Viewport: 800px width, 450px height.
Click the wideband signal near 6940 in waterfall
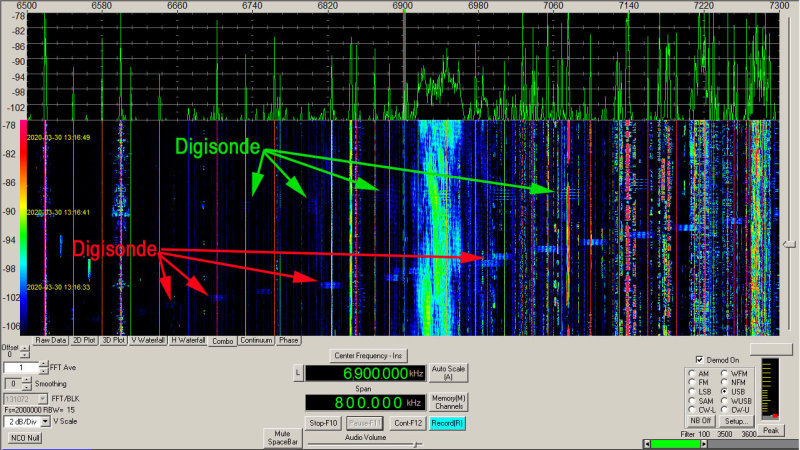[438, 228]
